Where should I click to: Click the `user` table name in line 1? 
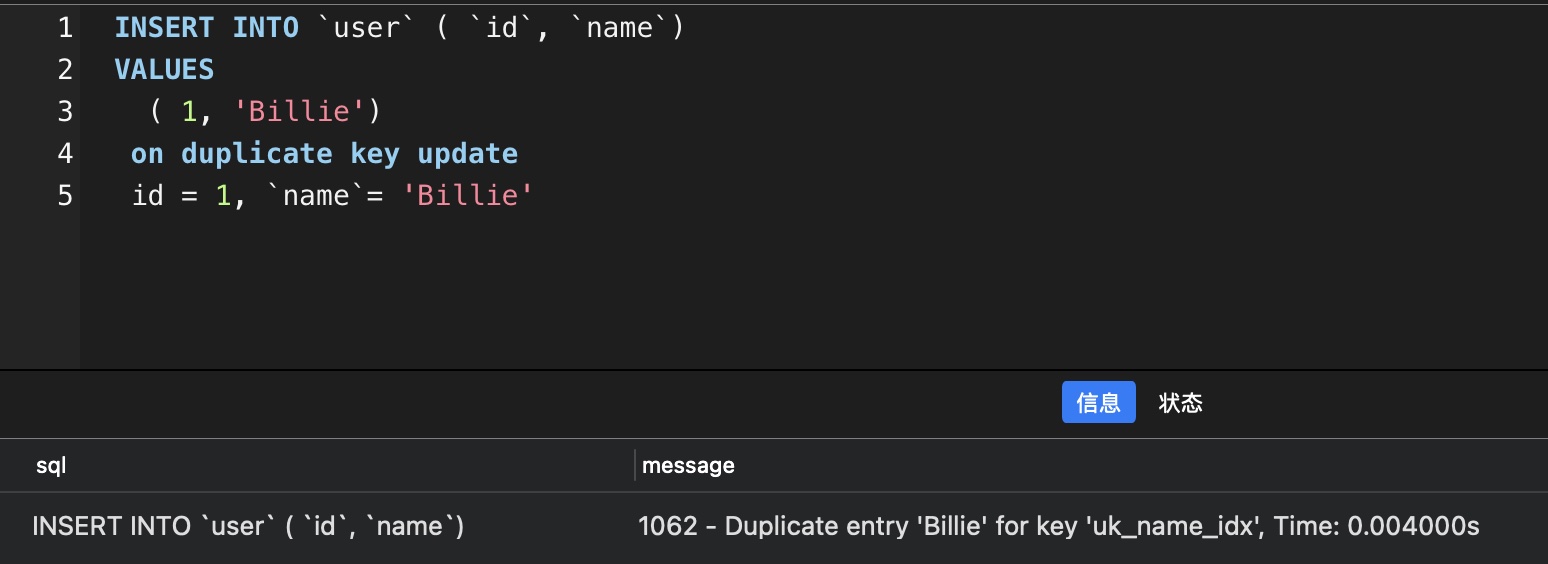tap(366, 28)
